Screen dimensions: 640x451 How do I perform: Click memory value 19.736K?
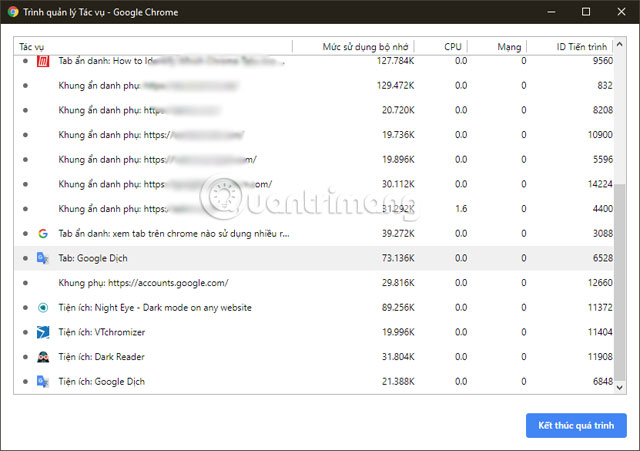point(398,135)
